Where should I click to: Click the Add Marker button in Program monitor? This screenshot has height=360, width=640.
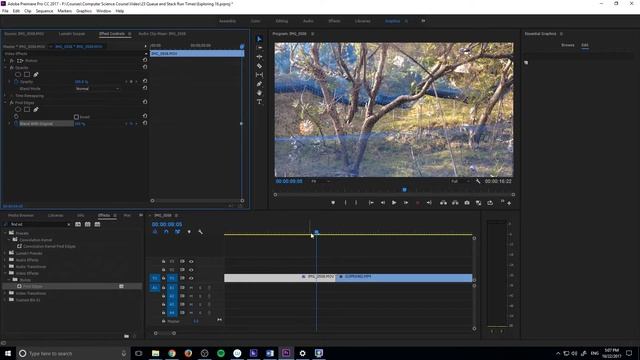click(333, 202)
